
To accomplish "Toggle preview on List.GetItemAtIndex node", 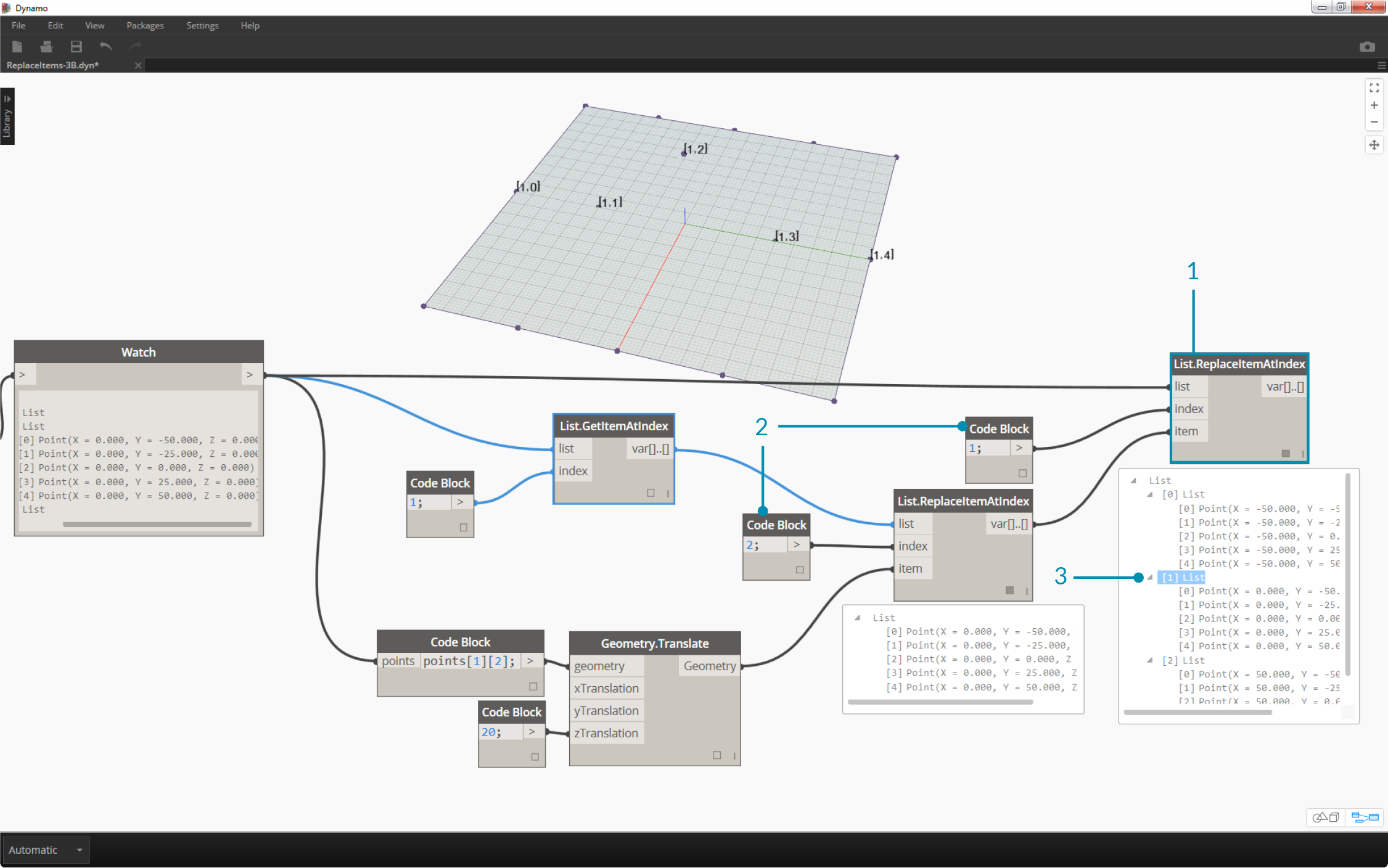I will [x=651, y=493].
